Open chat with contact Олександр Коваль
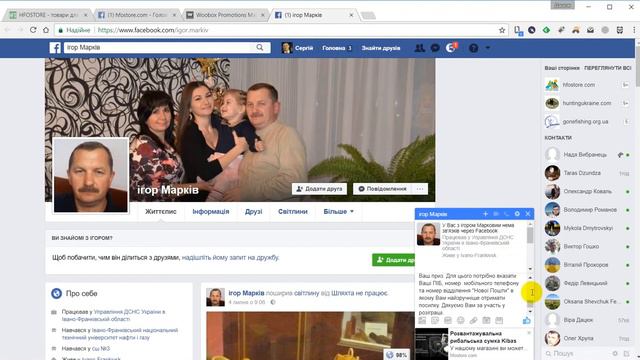Viewport: 640px width, 360px height. [587, 191]
